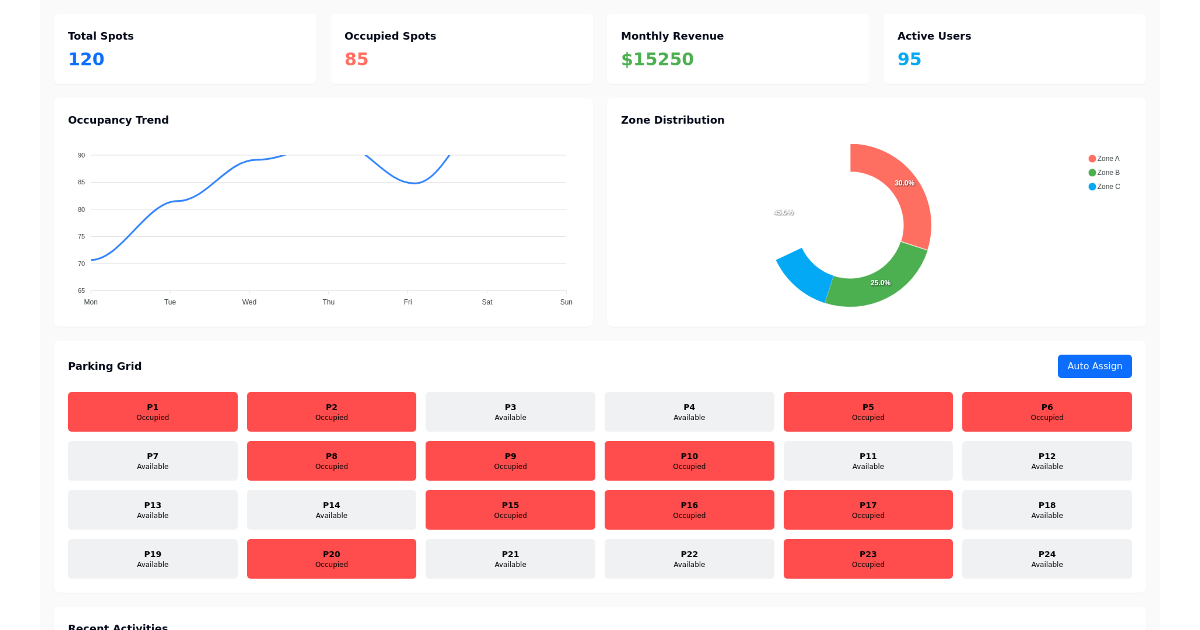
Task: Toggle Zone C in the chart legend
Action: tap(1105, 186)
